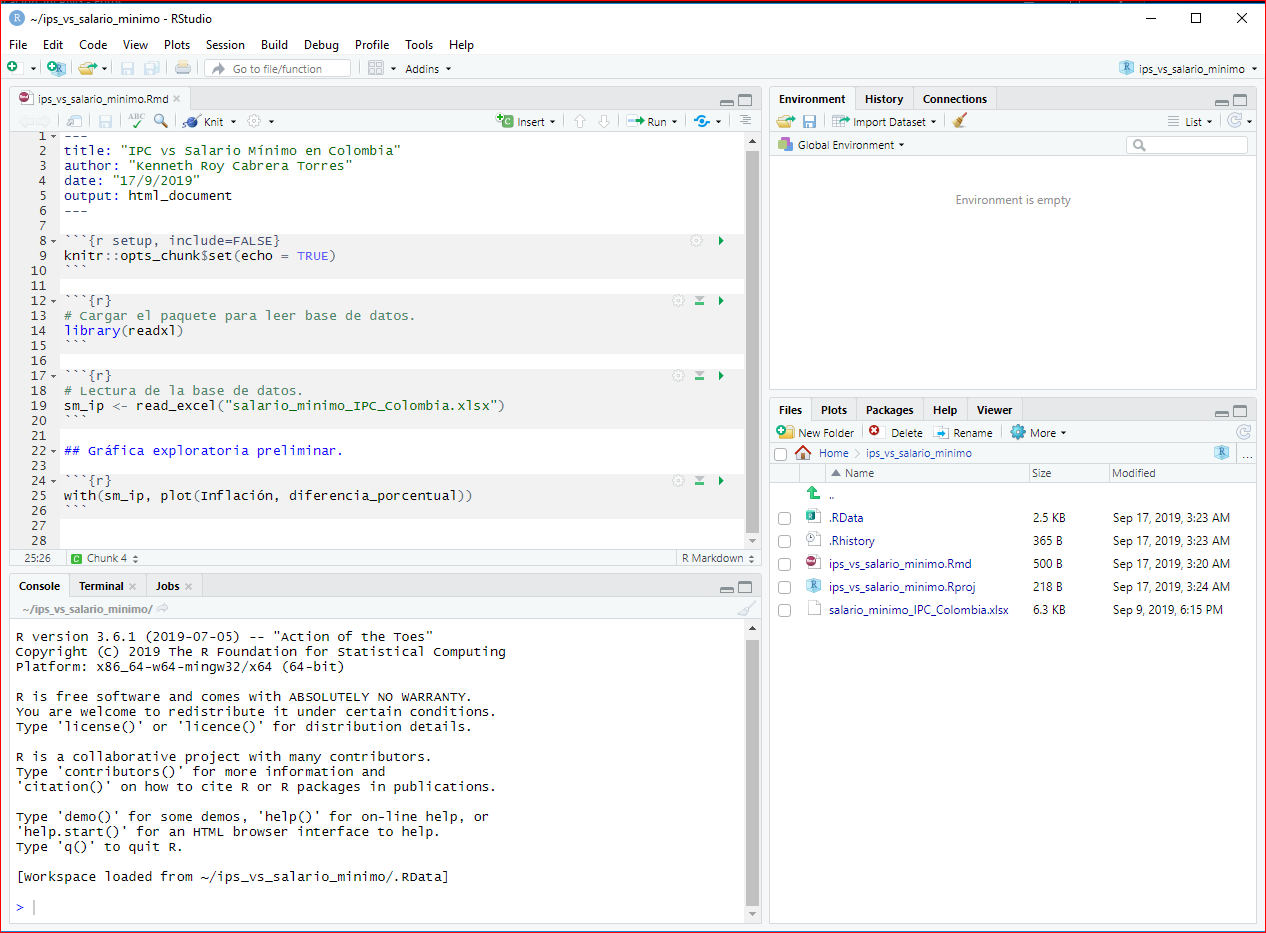Sort files by the Modified column header

[x=1133, y=473]
